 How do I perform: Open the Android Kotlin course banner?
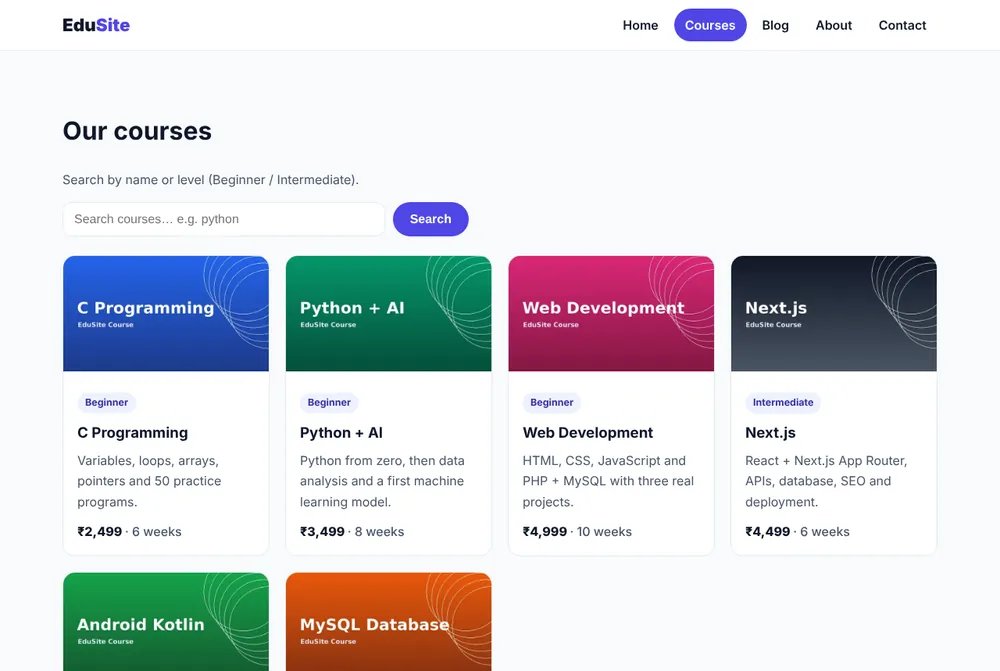click(166, 622)
